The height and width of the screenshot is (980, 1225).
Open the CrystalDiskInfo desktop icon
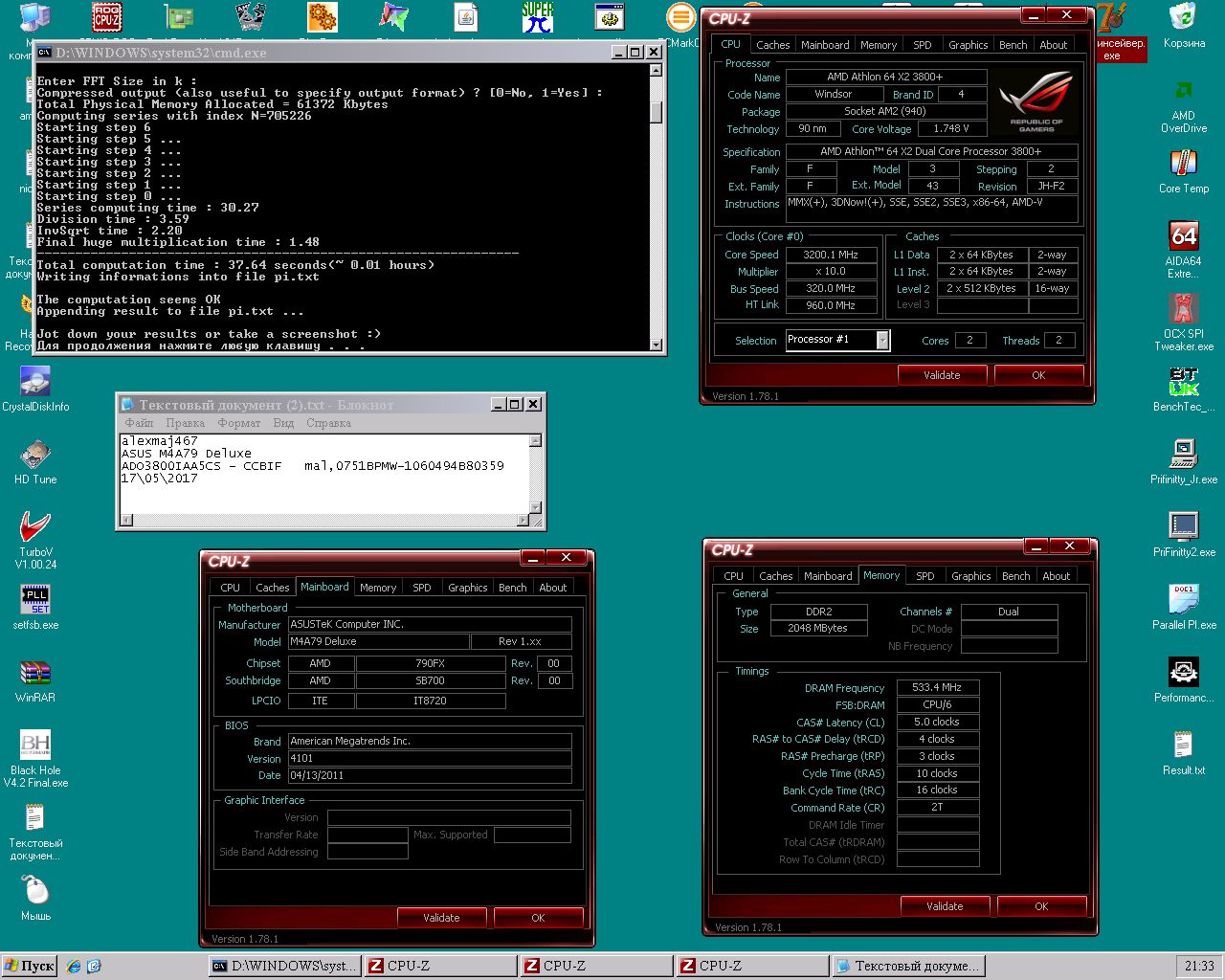pos(35,389)
